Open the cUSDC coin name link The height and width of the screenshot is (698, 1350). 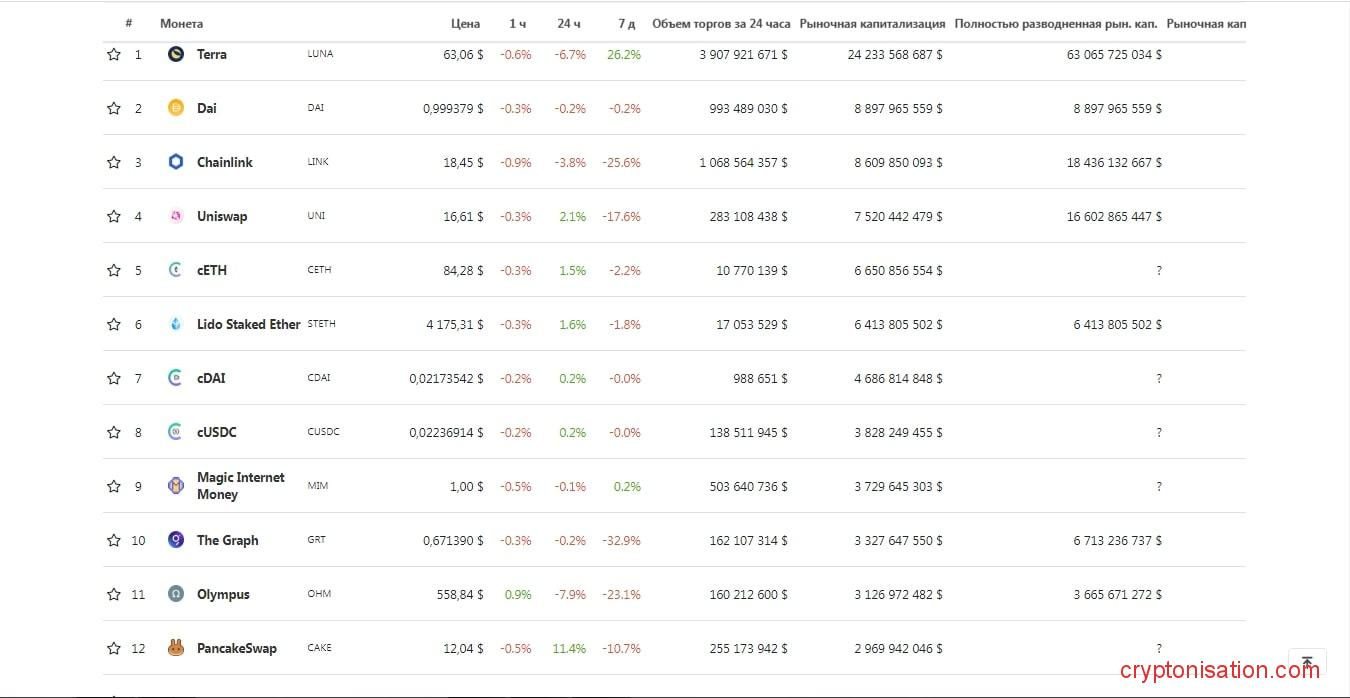point(217,433)
